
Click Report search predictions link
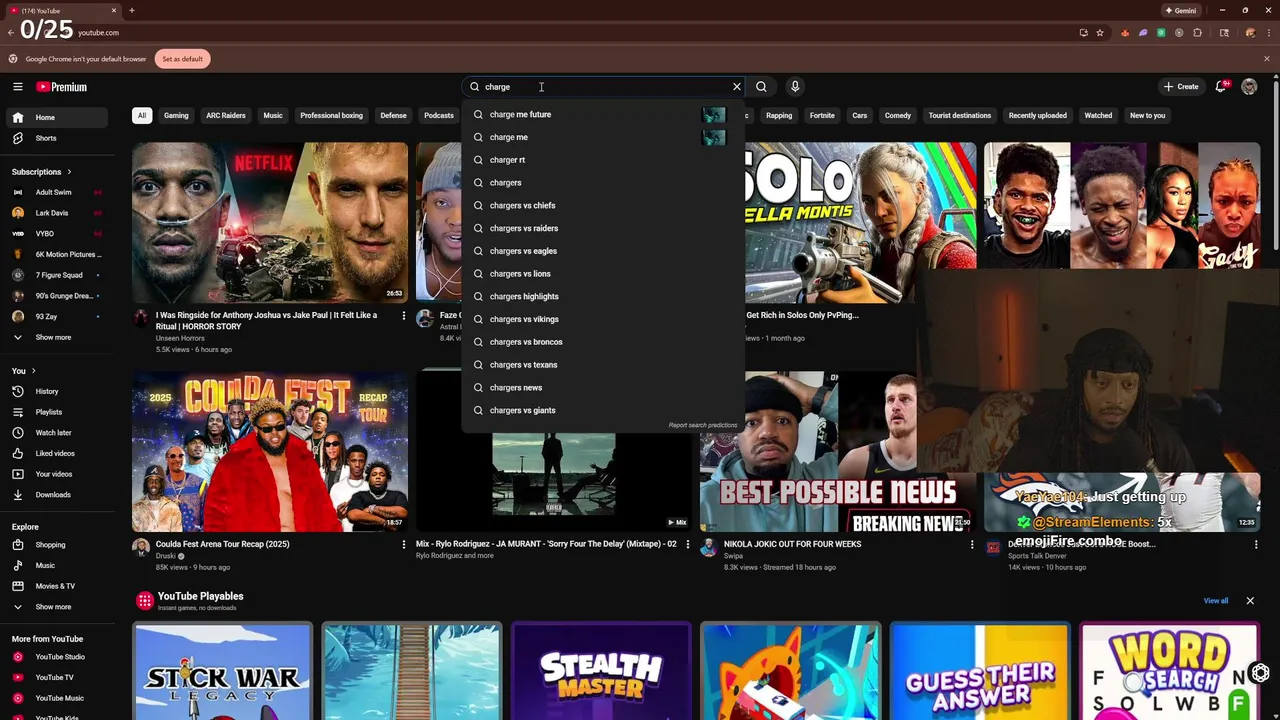pos(703,425)
